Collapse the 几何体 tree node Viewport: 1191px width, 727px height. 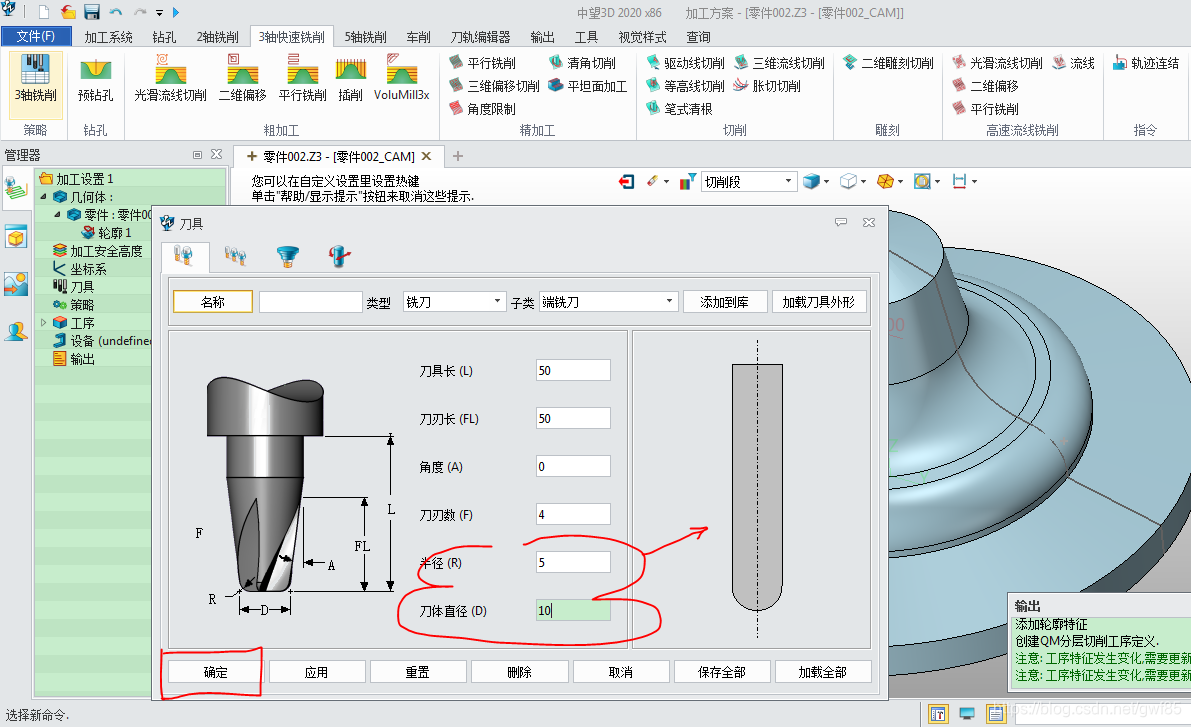point(44,197)
